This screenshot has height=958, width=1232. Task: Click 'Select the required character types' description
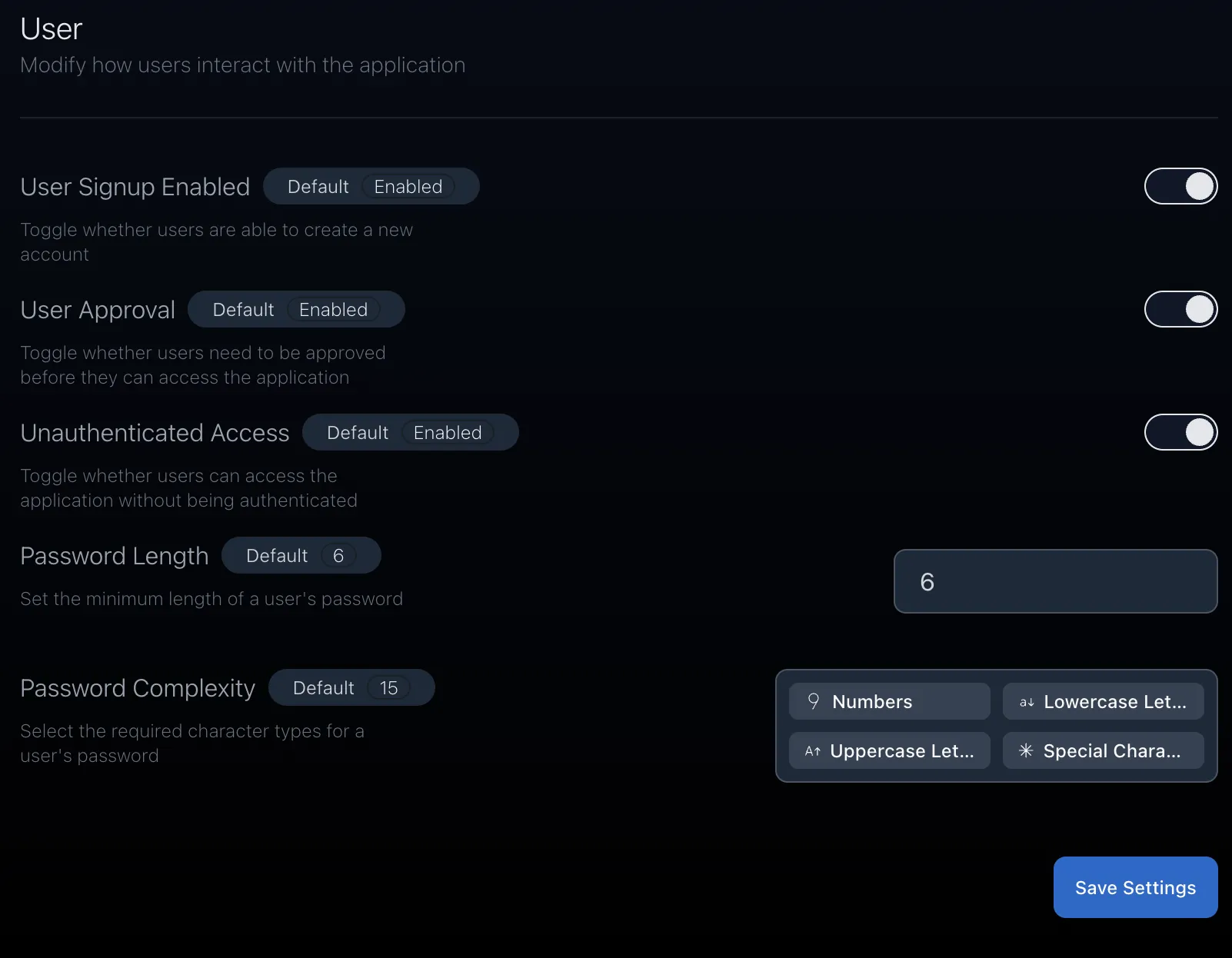tap(192, 743)
